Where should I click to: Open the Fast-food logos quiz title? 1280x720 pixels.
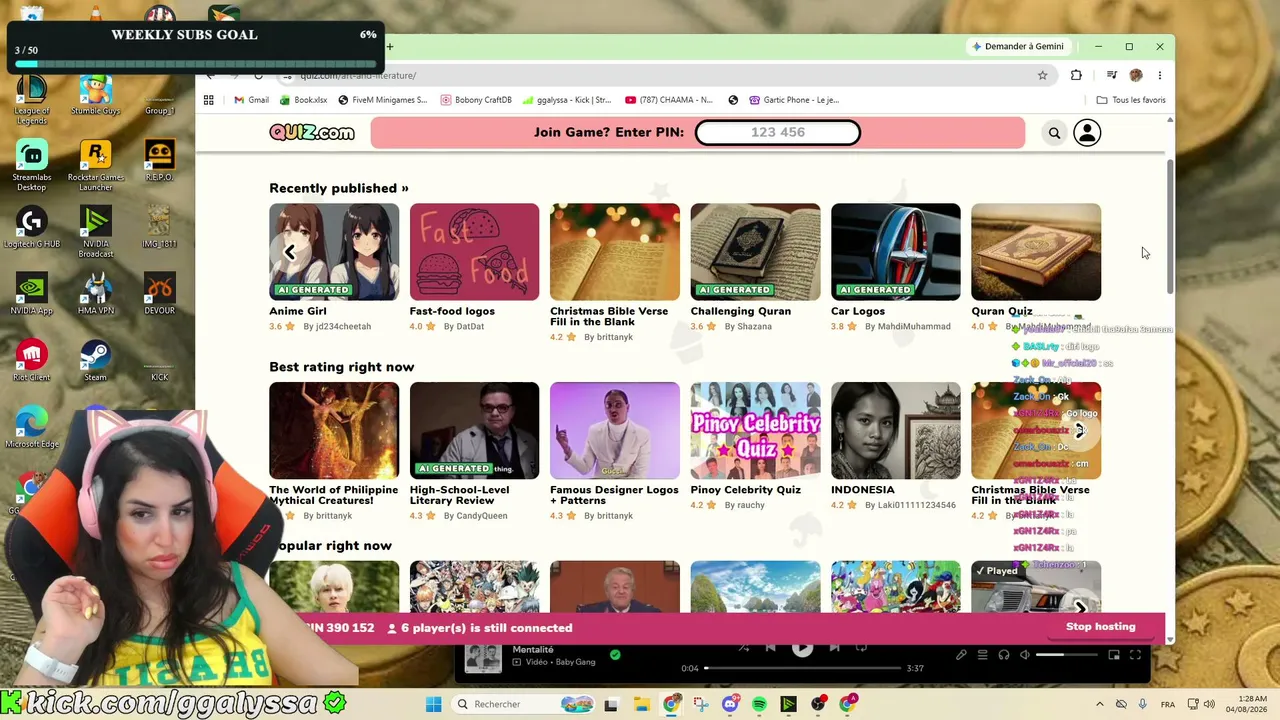tap(452, 311)
